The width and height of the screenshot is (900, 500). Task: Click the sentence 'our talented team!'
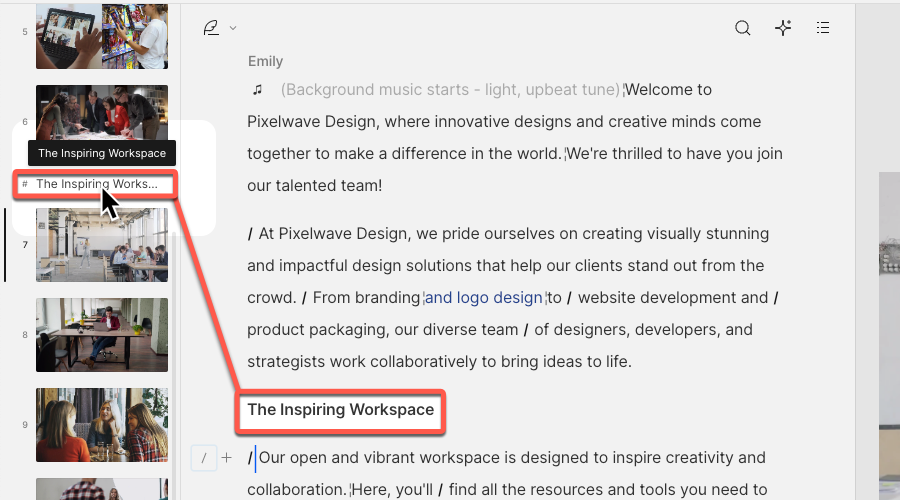click(315, 185)
